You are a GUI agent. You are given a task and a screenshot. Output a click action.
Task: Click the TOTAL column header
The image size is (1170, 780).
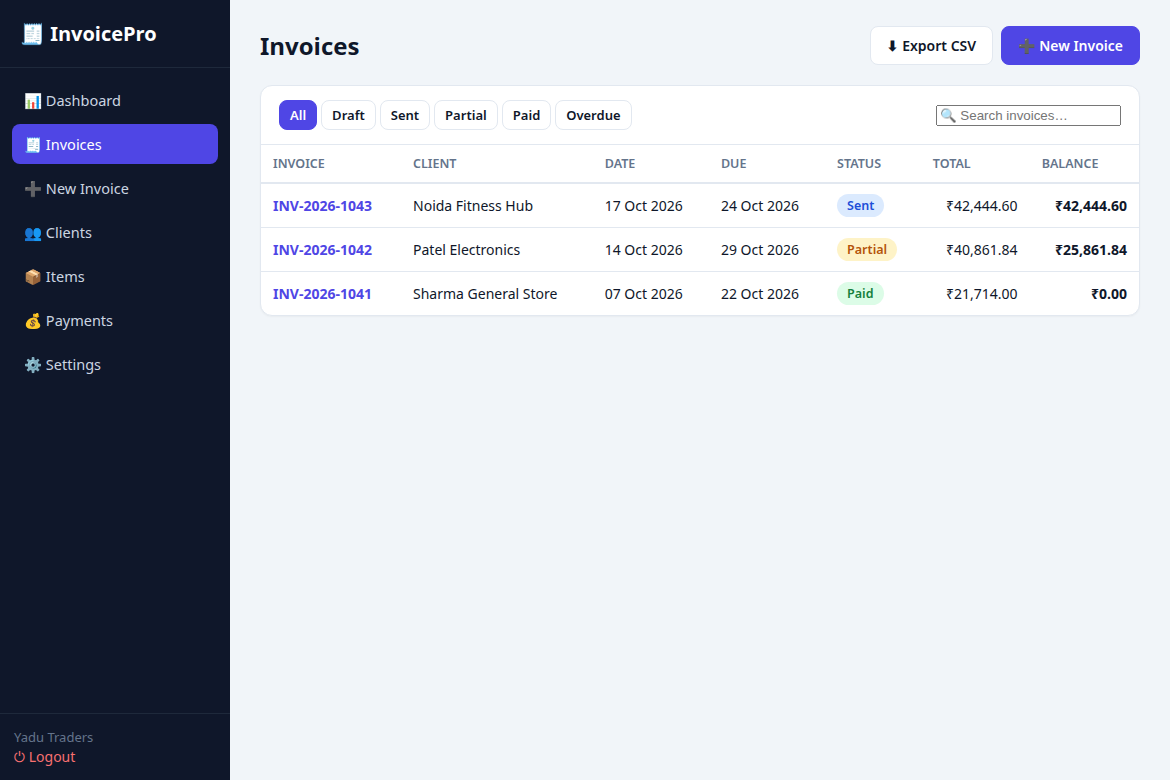click(951, 163)
